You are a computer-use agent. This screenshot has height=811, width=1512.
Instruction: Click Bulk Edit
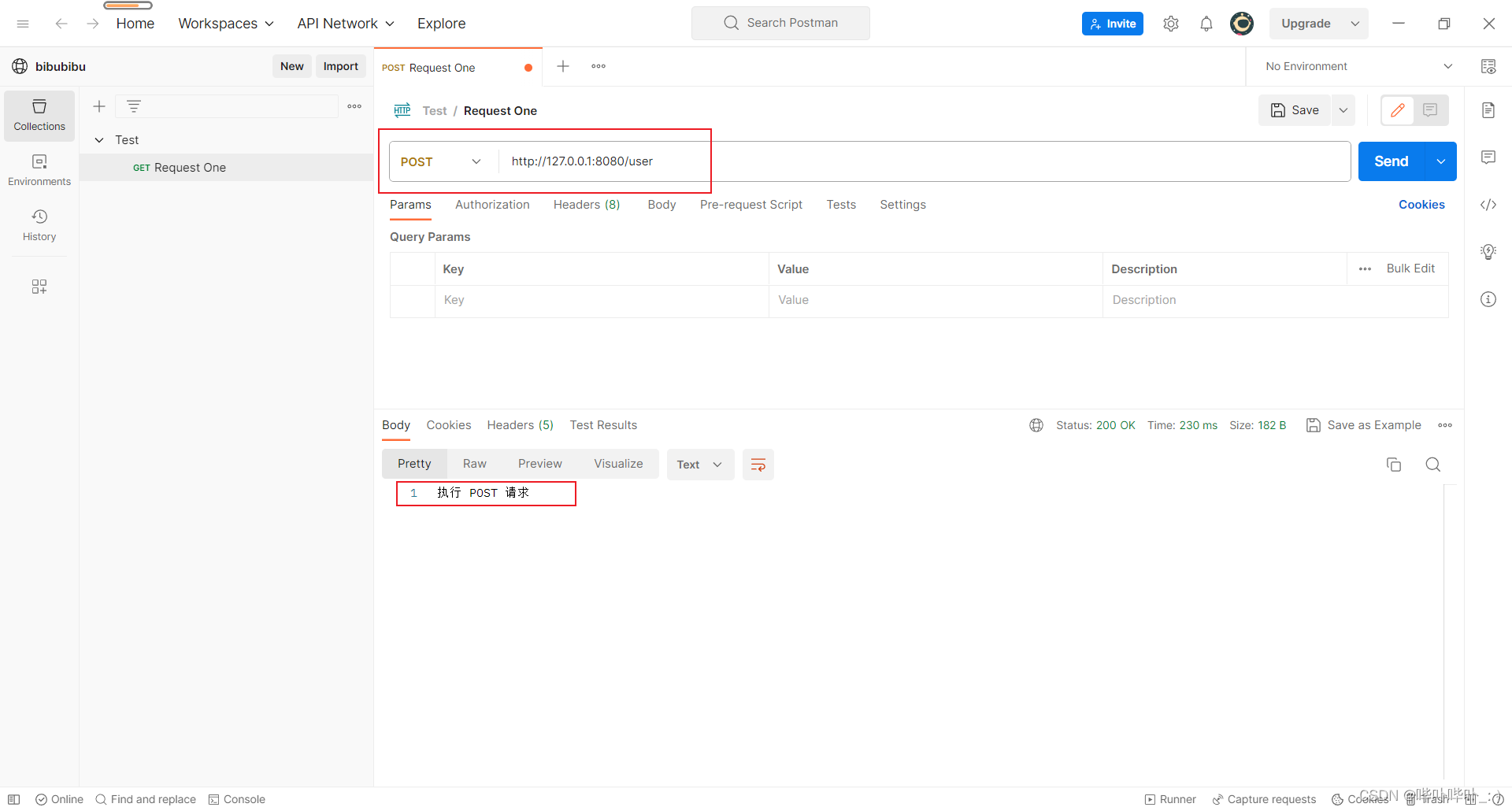1410,268
